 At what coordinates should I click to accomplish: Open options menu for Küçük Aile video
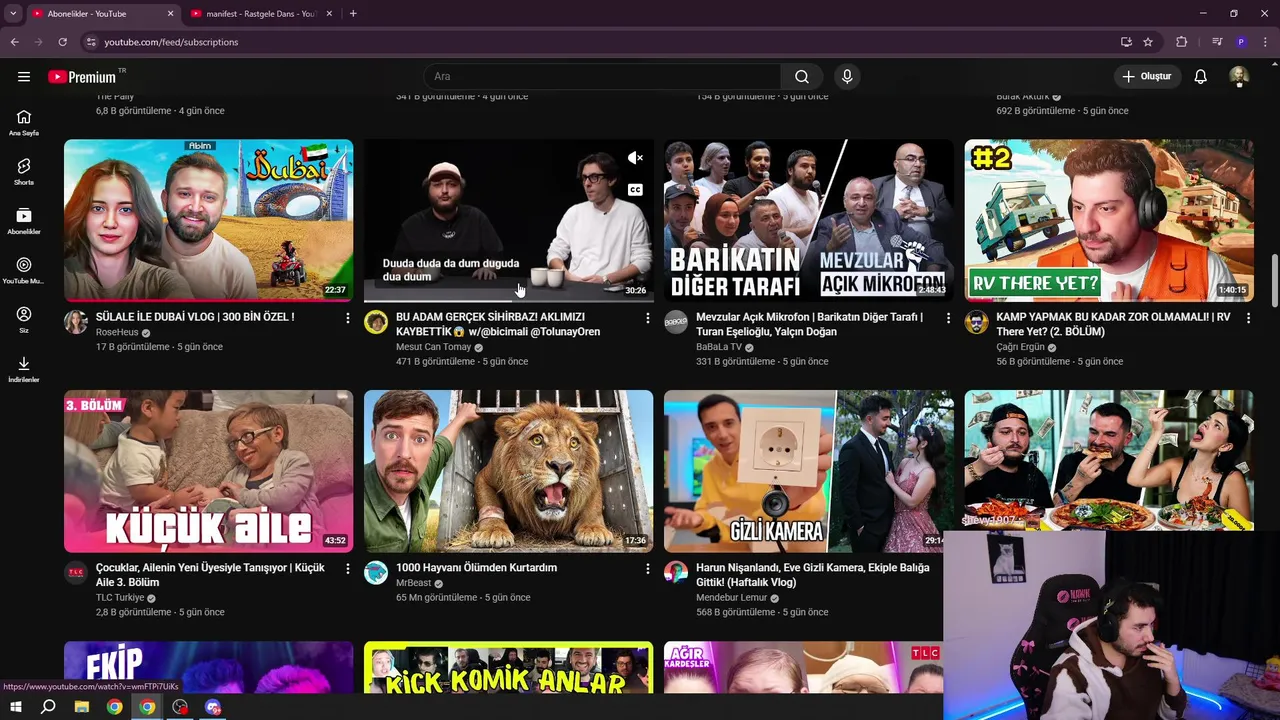pos(348,569)
